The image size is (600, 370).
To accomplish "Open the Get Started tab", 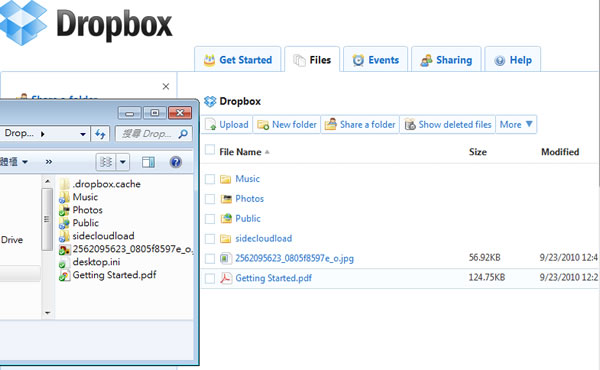I will (238, 60).
